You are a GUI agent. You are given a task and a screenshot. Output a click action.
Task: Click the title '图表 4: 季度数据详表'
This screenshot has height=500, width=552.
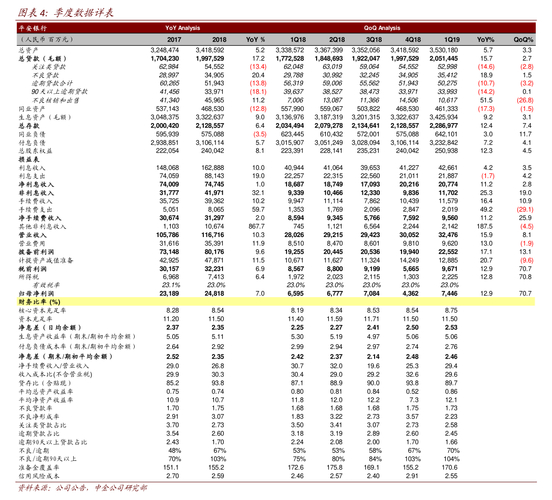click(x=65, y=13)
